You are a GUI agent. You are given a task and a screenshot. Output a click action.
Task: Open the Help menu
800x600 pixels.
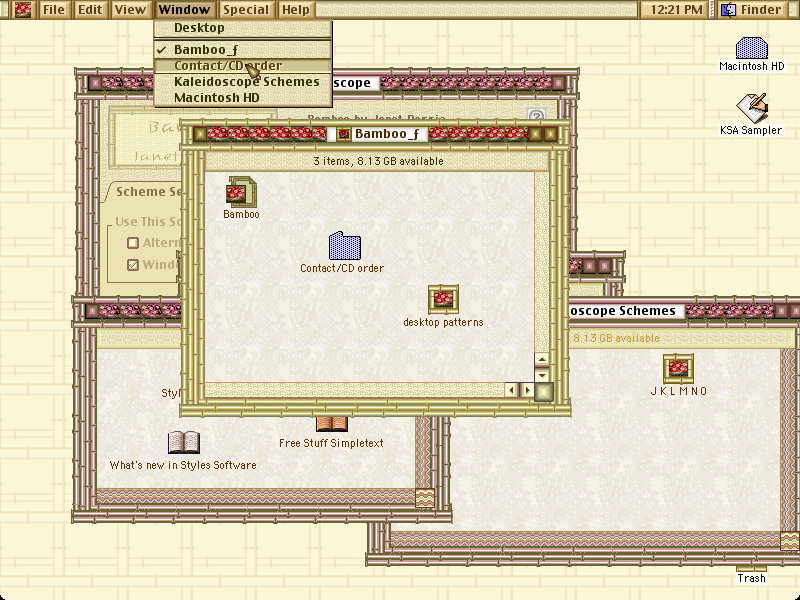coord(296,10)
